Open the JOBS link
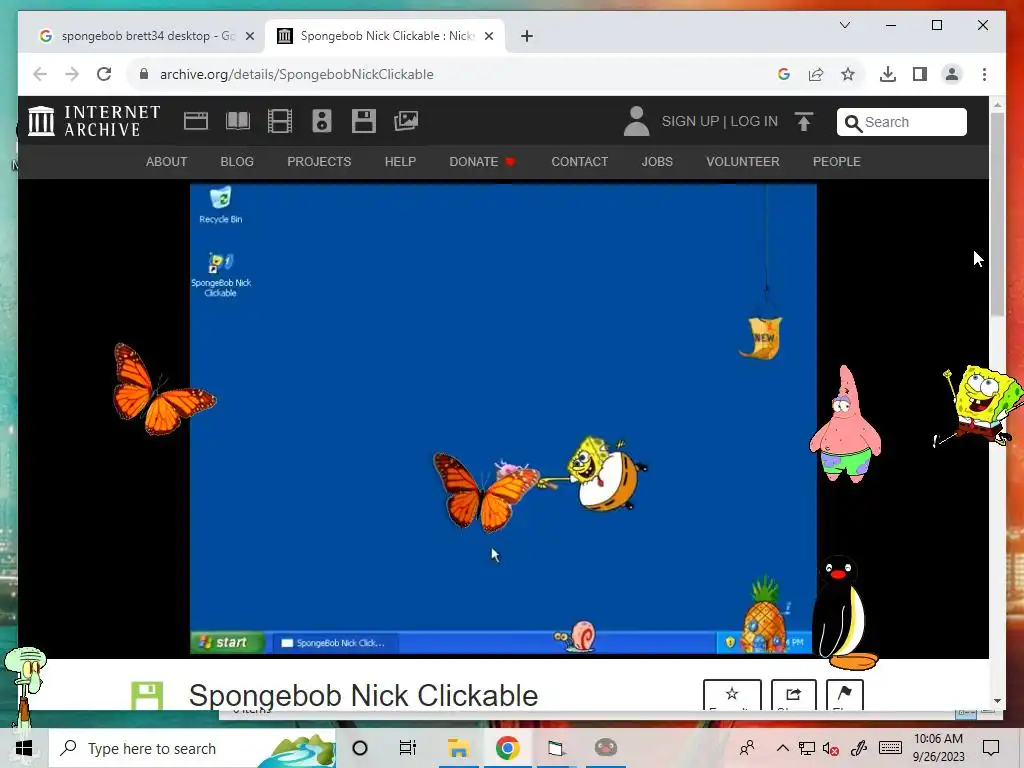1024x768 pixels. click(657, 161)
